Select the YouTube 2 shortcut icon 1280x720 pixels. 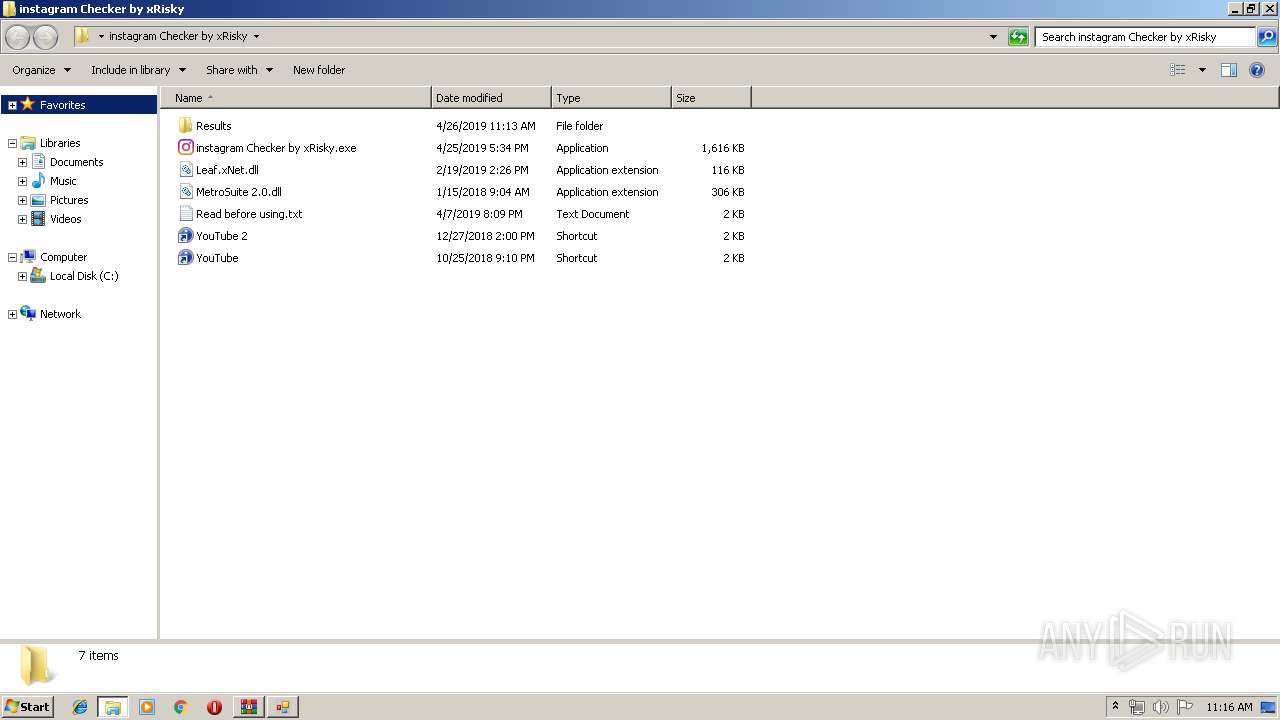coord(185,236)
